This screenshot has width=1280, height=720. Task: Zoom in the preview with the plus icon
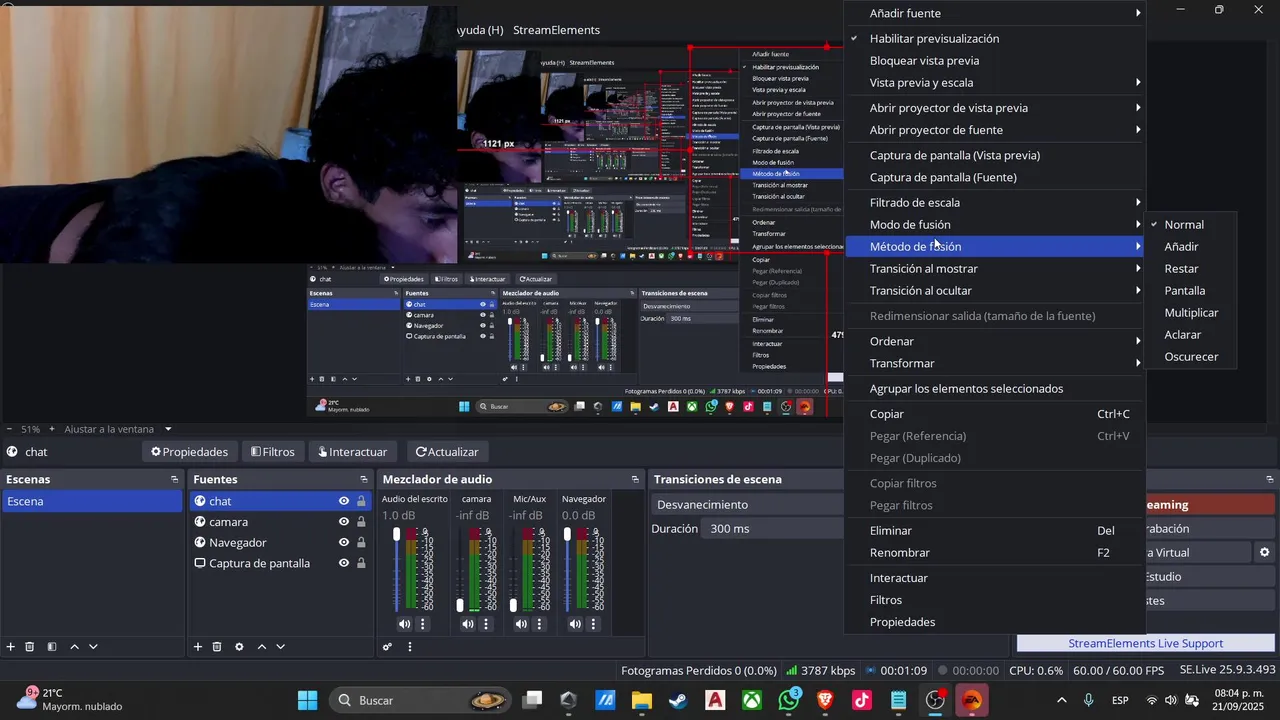pyautogui.click(x=52, y=429)
